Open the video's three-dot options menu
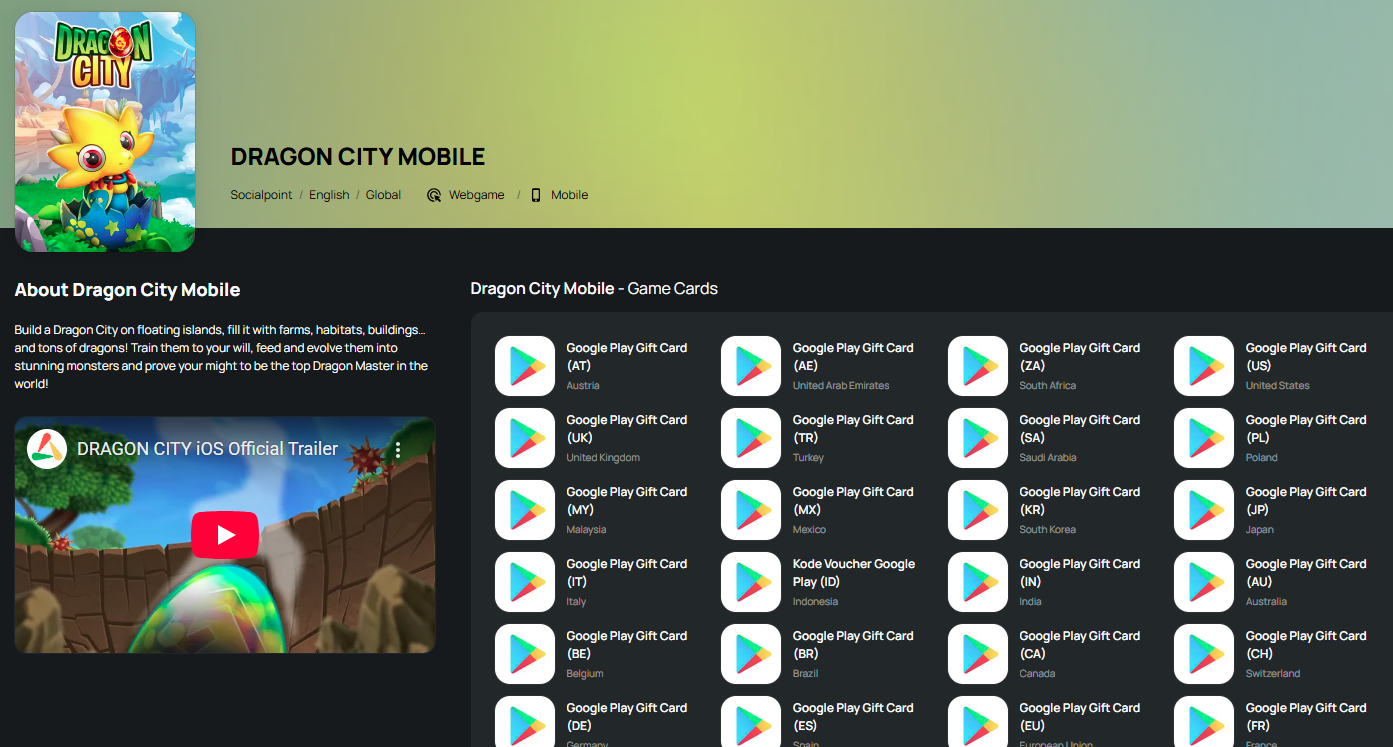Image resolution: width=1393 pixels, height=747 pixels. point(398,450)
